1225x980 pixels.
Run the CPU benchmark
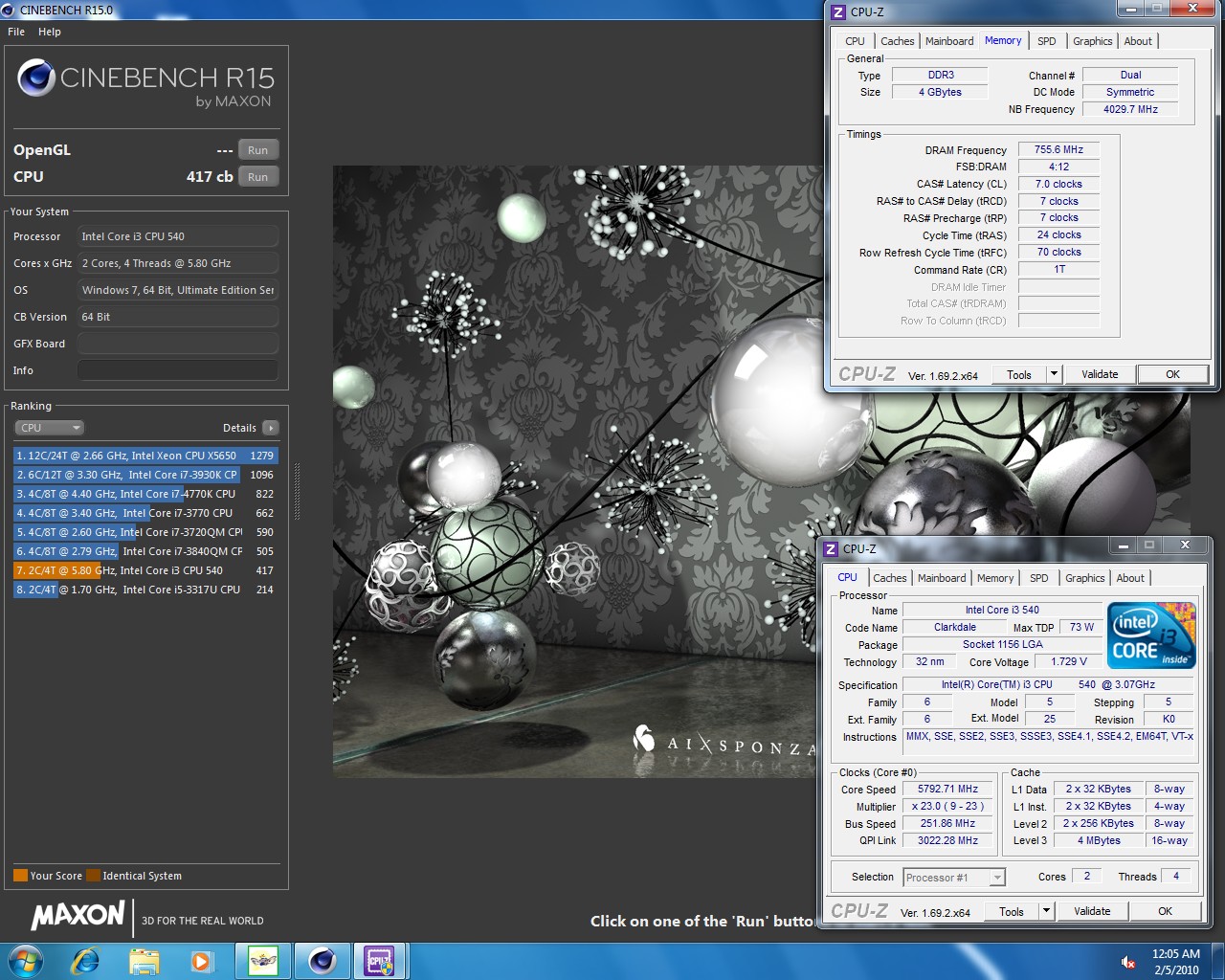258,177
